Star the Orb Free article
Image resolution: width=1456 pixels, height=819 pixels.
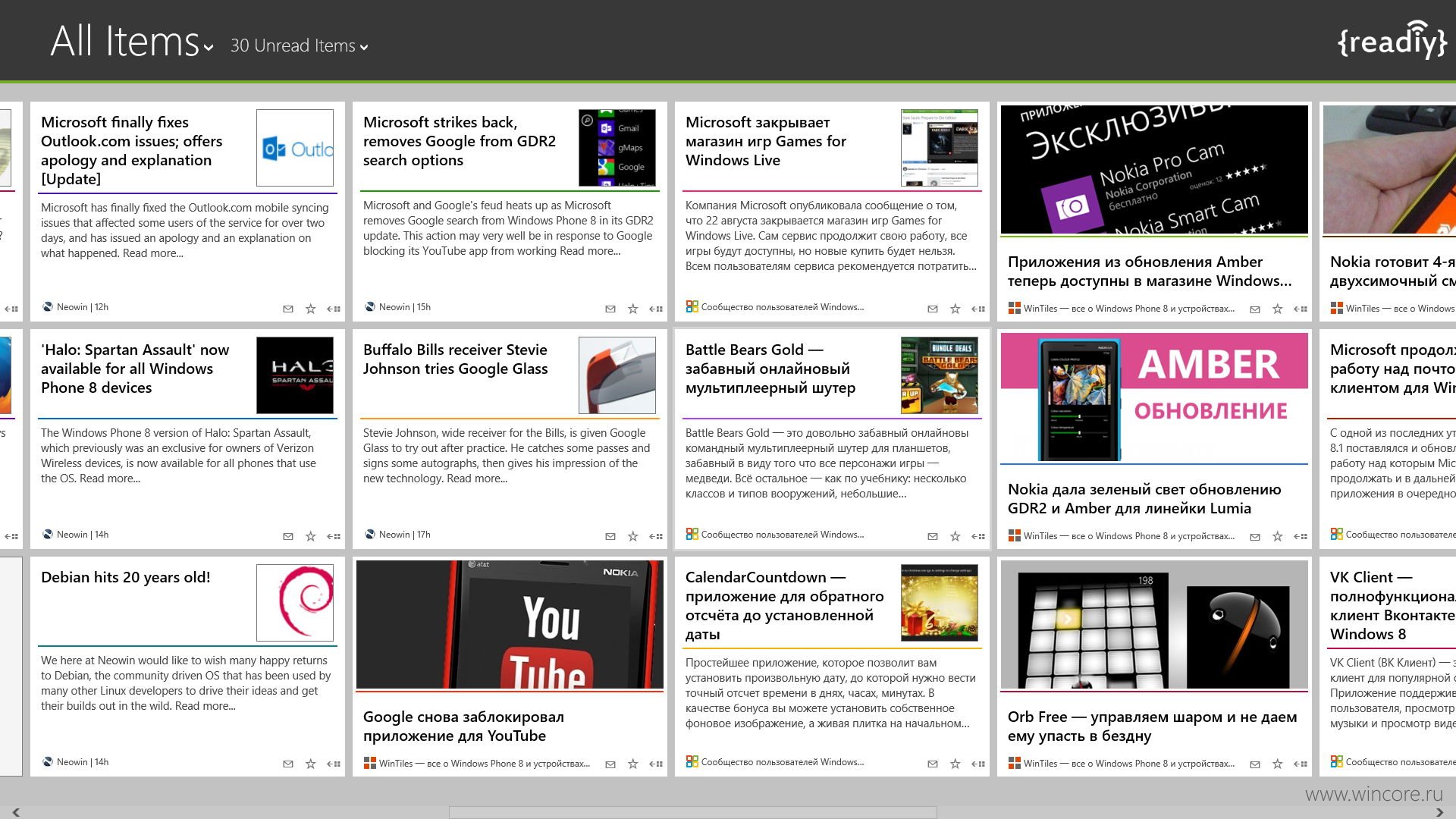1277,764
